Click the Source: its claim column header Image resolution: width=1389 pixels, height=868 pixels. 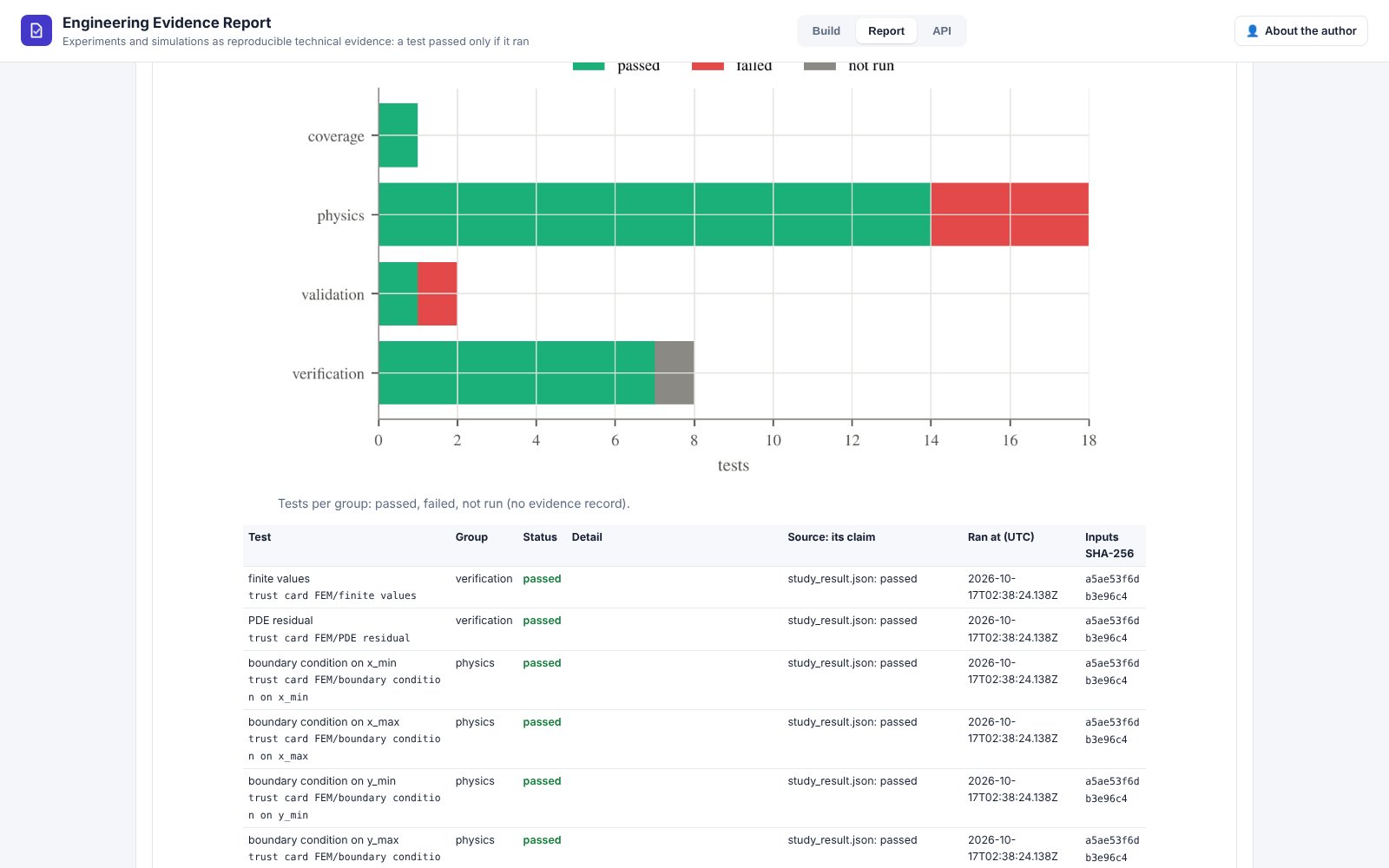click(831, 537)
